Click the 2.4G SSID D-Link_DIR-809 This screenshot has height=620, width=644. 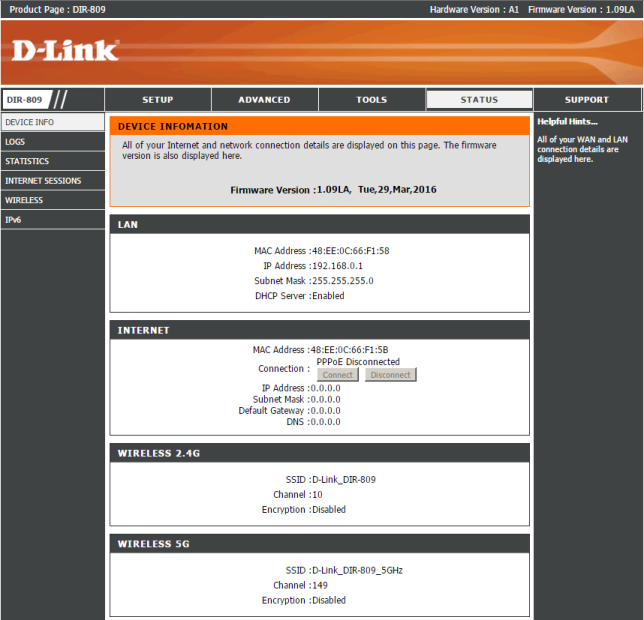click(344, 480)
